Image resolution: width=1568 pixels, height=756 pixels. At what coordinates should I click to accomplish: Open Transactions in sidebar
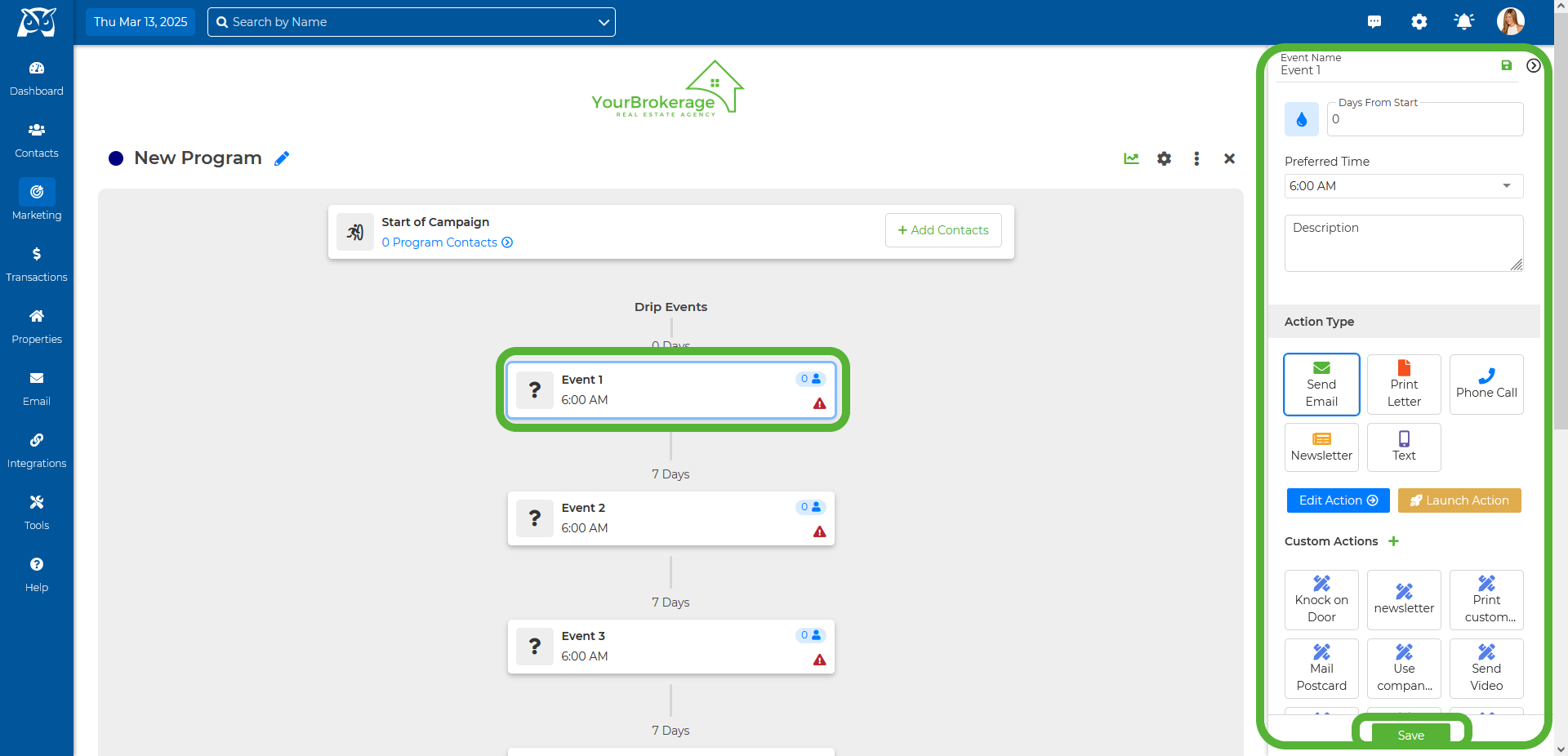37,265
